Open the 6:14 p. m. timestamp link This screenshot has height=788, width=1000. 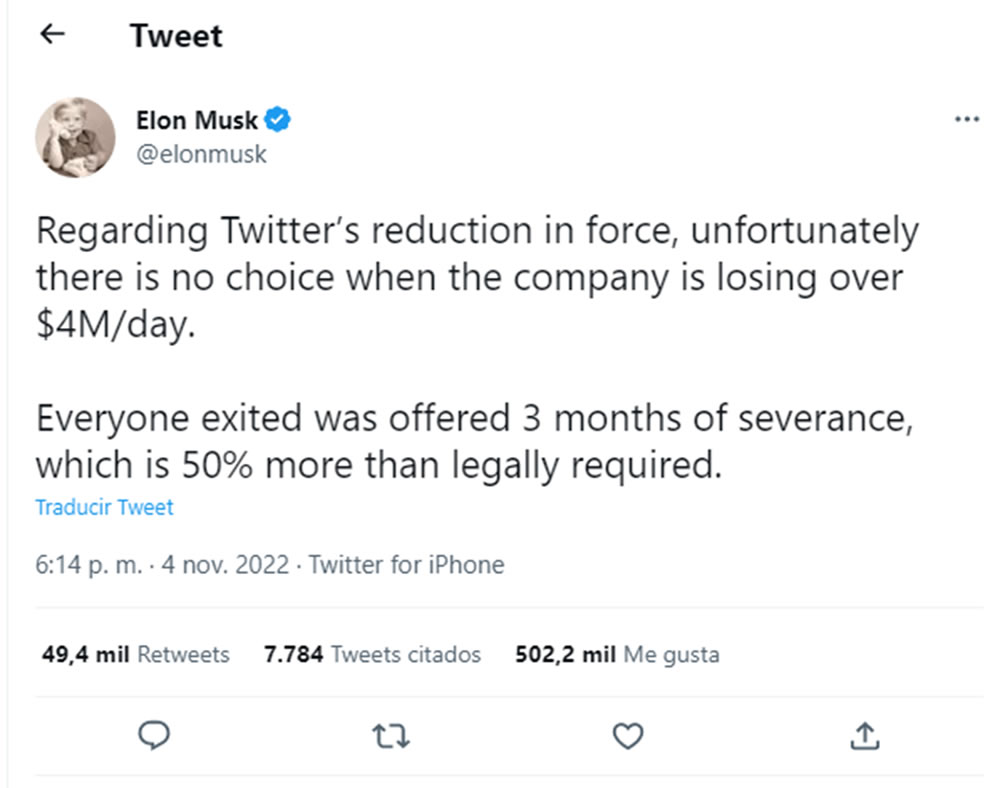(89, 565)
